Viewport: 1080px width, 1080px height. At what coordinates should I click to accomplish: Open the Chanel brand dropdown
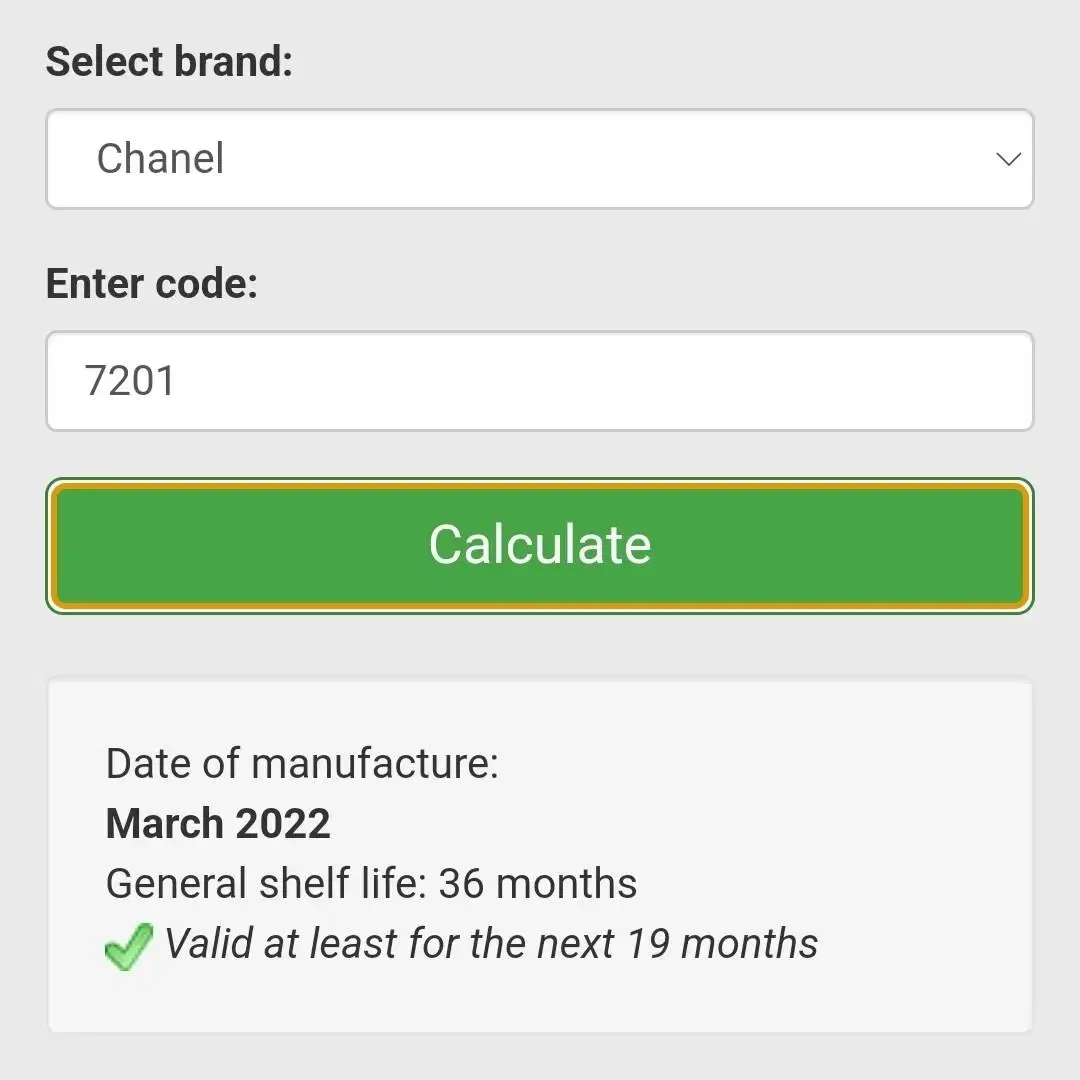point(540,159)
